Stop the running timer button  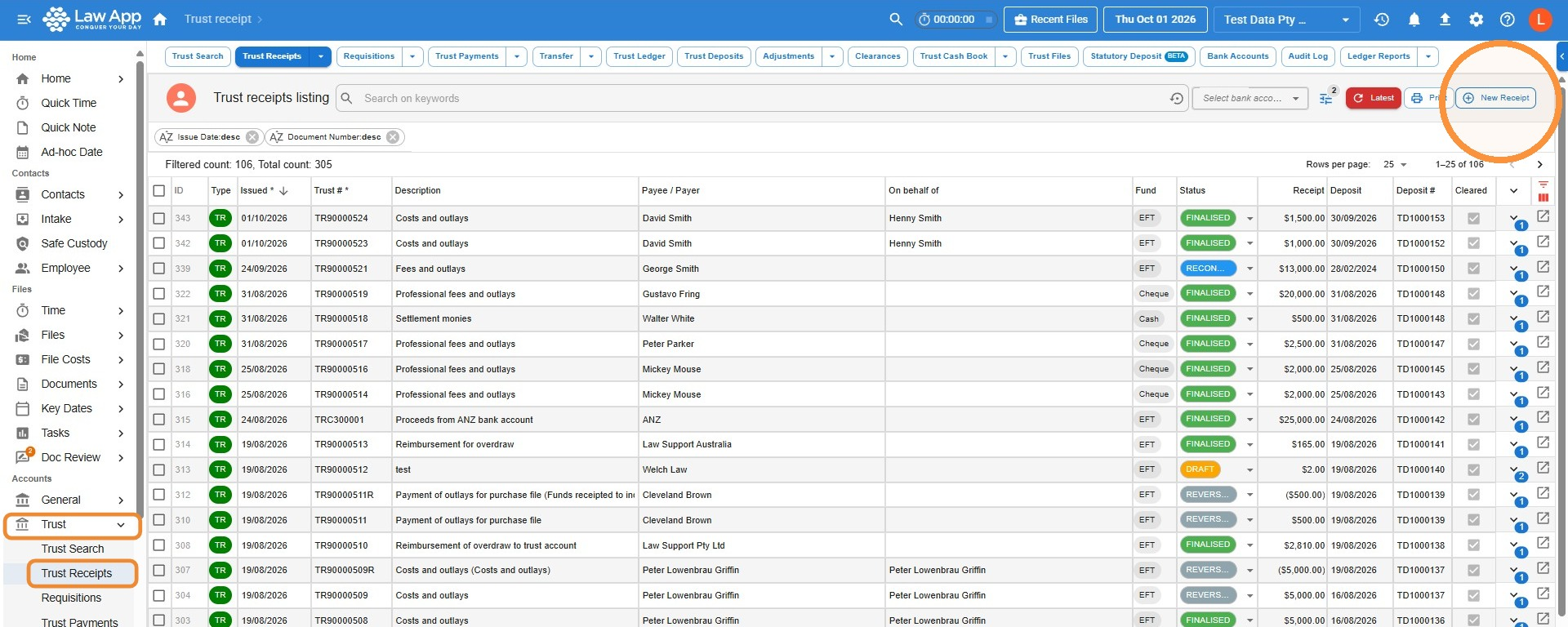tap(988, 20)
